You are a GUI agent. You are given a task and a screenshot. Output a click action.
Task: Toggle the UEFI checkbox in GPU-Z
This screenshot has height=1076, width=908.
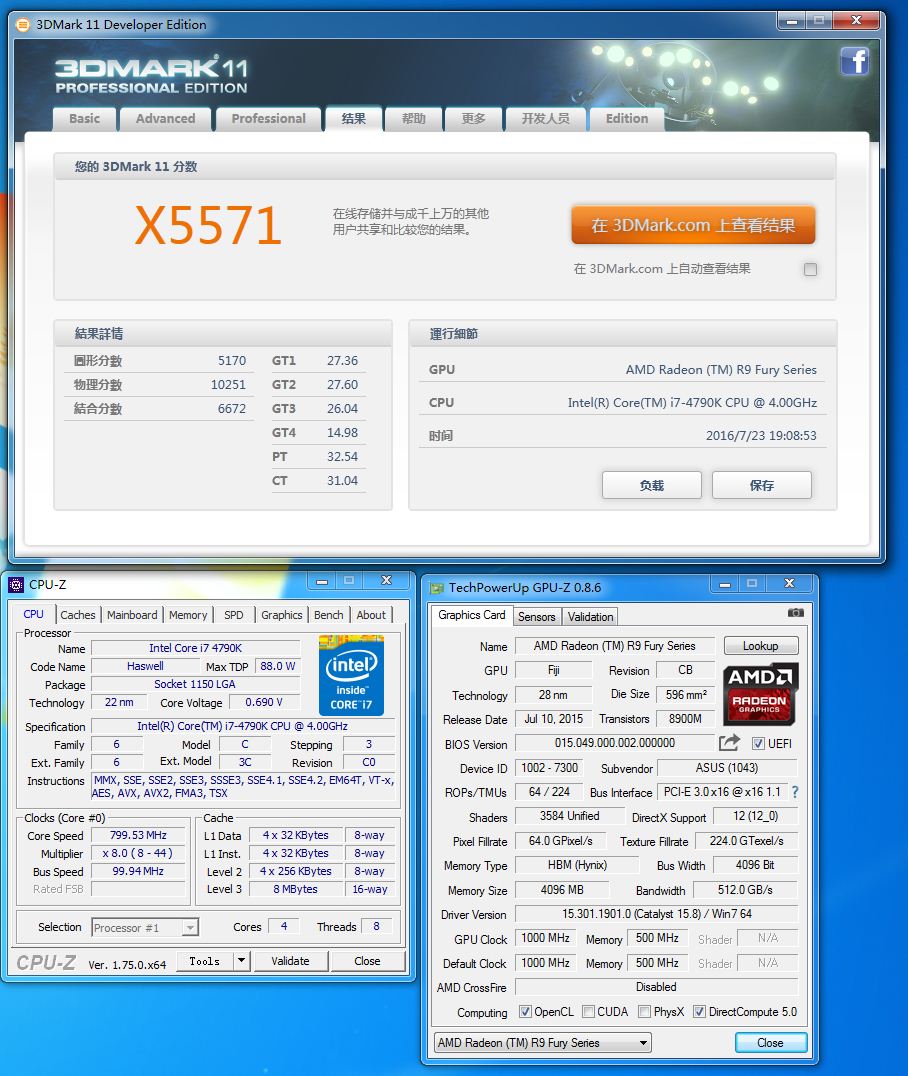[x=758, y=743]
